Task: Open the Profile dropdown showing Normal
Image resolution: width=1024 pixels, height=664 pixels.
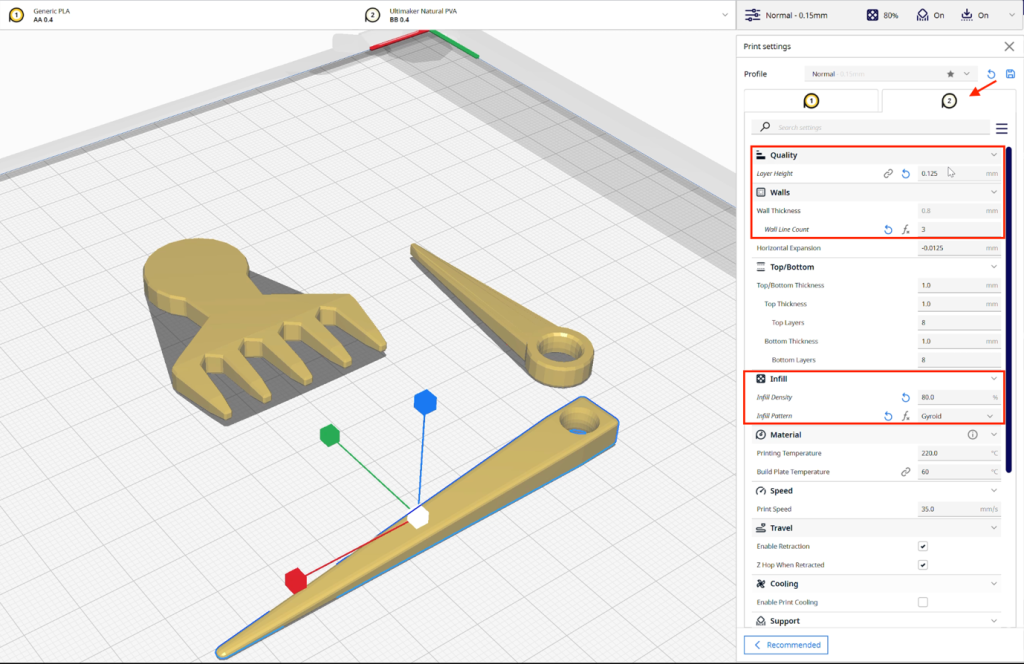Action: click(x=891, y=74)
